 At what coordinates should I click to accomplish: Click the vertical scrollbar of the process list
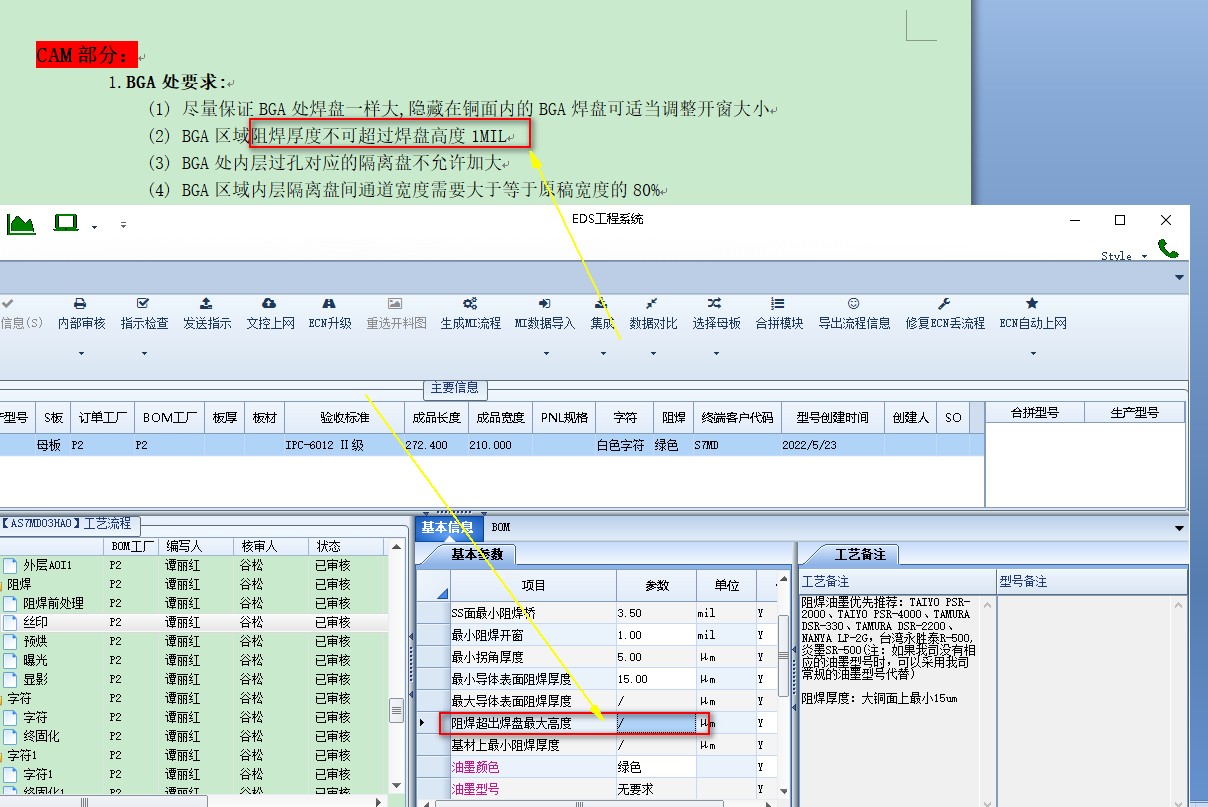pos(396,668)
